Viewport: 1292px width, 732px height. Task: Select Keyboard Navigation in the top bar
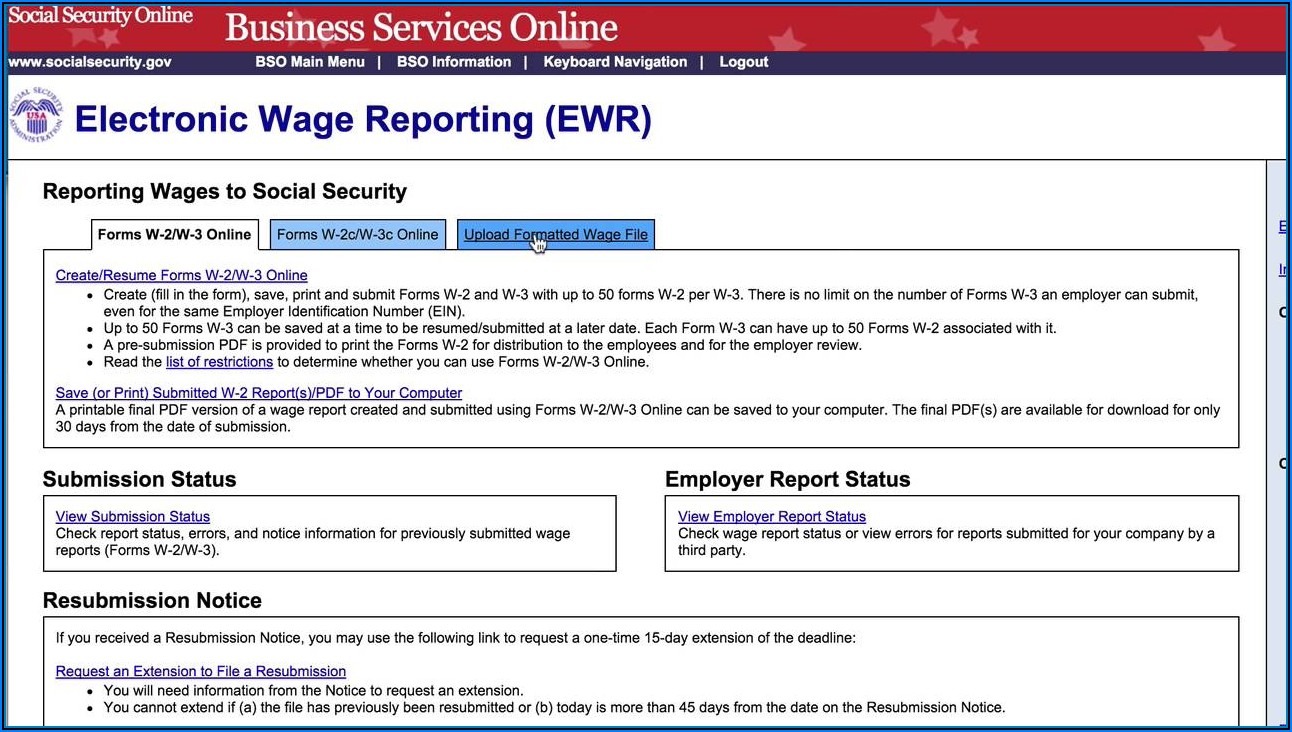click(x=615, y=62)
